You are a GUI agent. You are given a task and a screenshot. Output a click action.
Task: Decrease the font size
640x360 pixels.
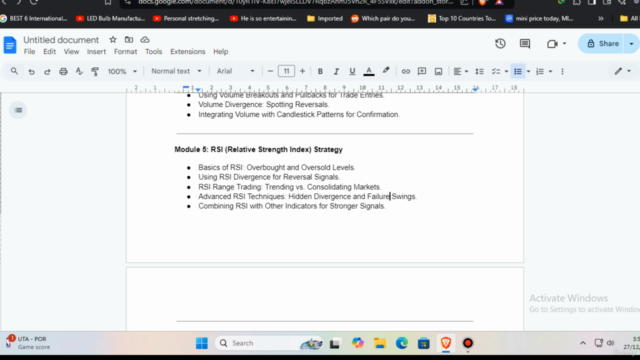tap(270, 71)
